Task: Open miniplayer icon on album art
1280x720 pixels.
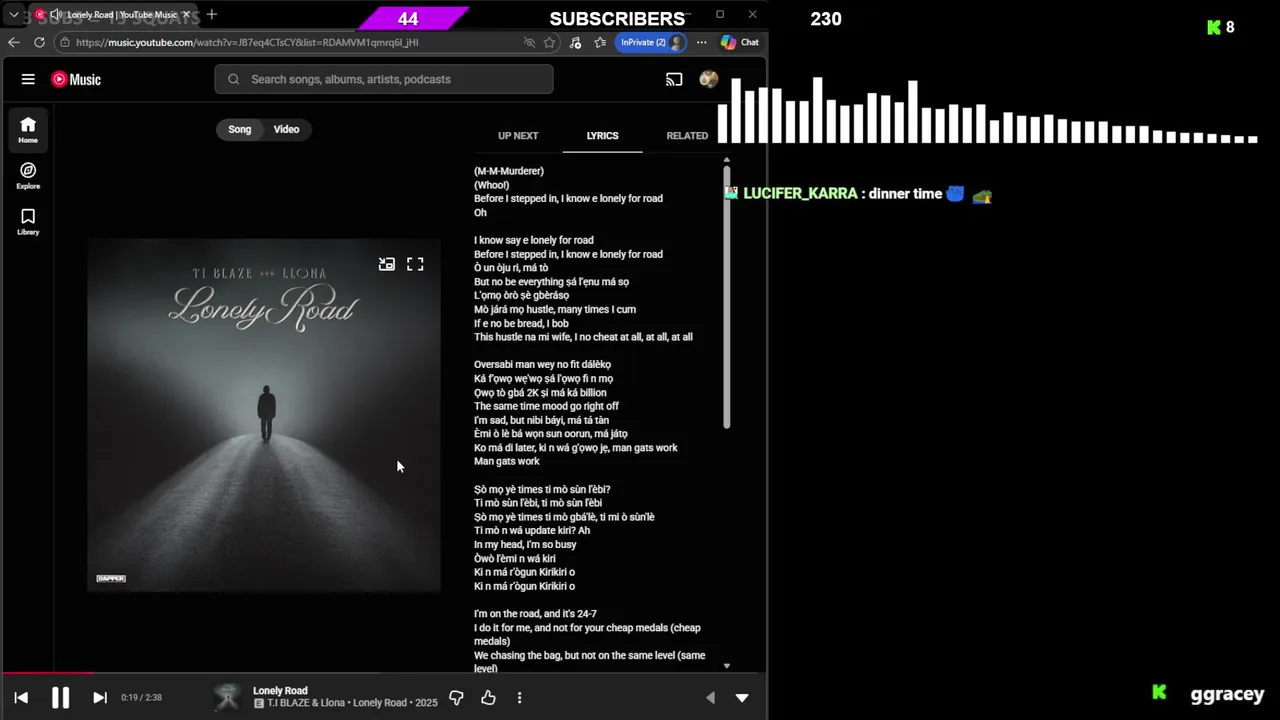Action: pyautogui.click(x=387, y=264)
